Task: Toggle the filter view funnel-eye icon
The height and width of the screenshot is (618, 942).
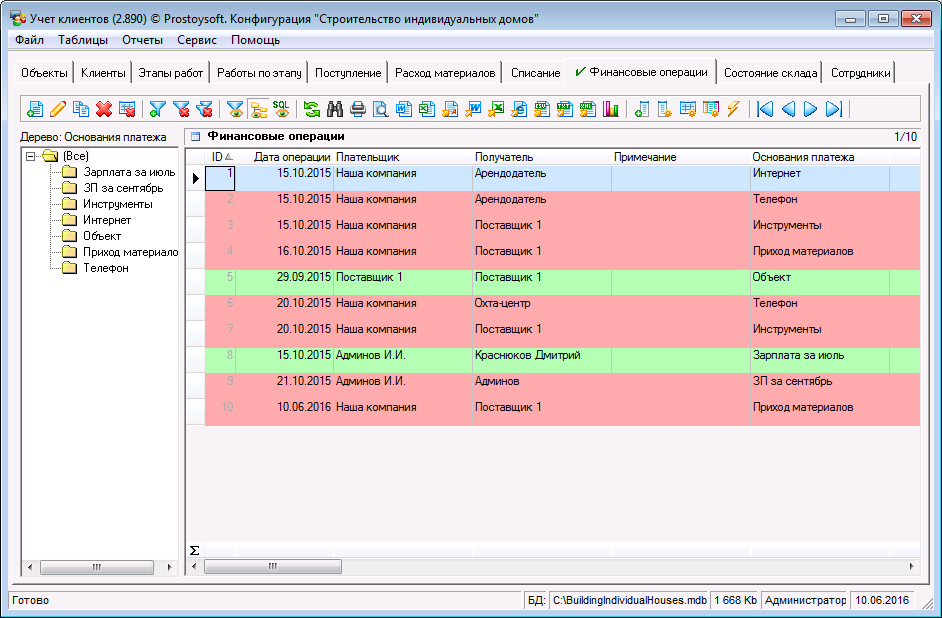Action: (x=235, y=109)
